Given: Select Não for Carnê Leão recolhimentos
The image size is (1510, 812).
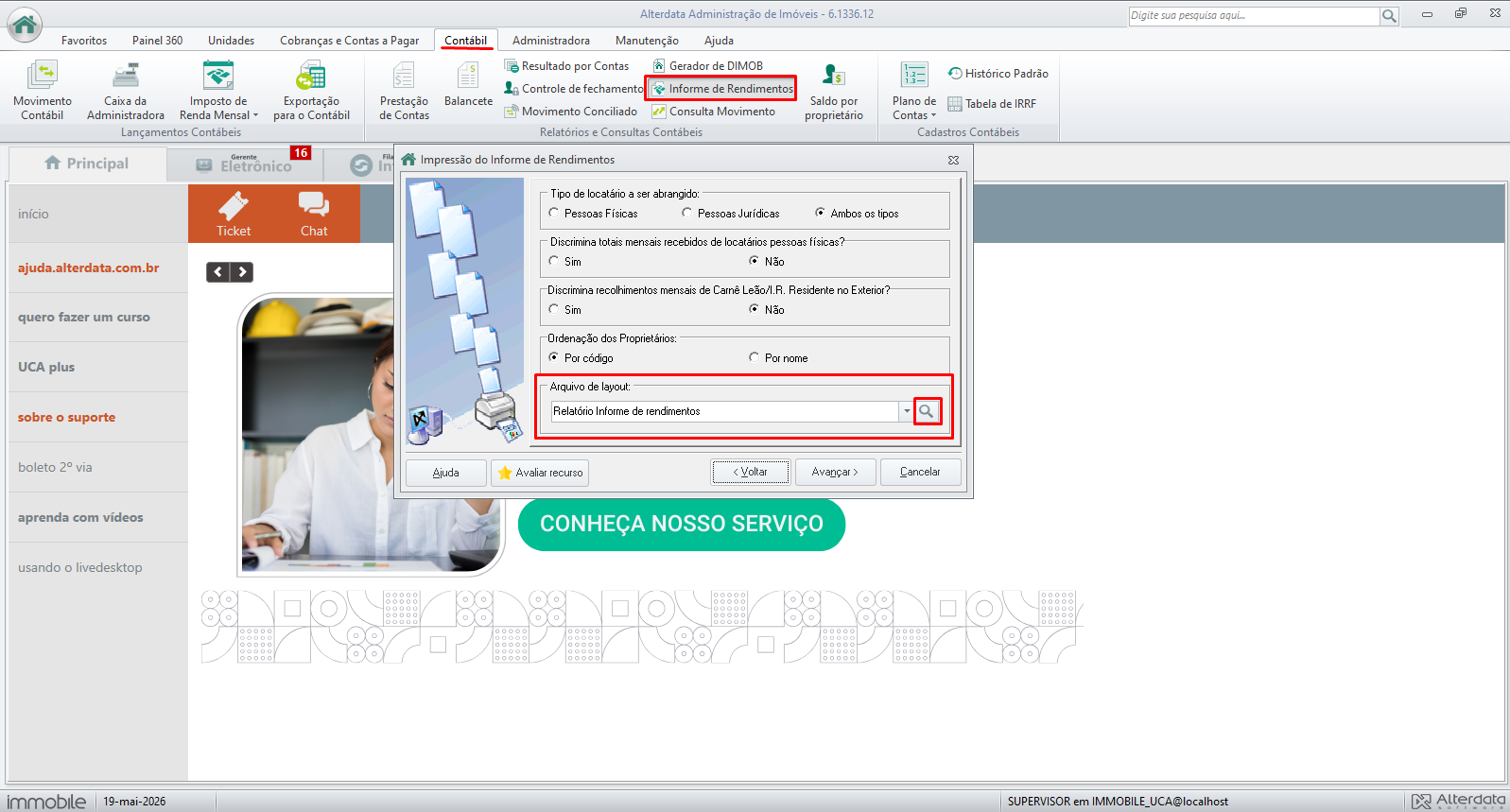Looking at the screenshot, I should pyautogui.click(x=754, y=309).
